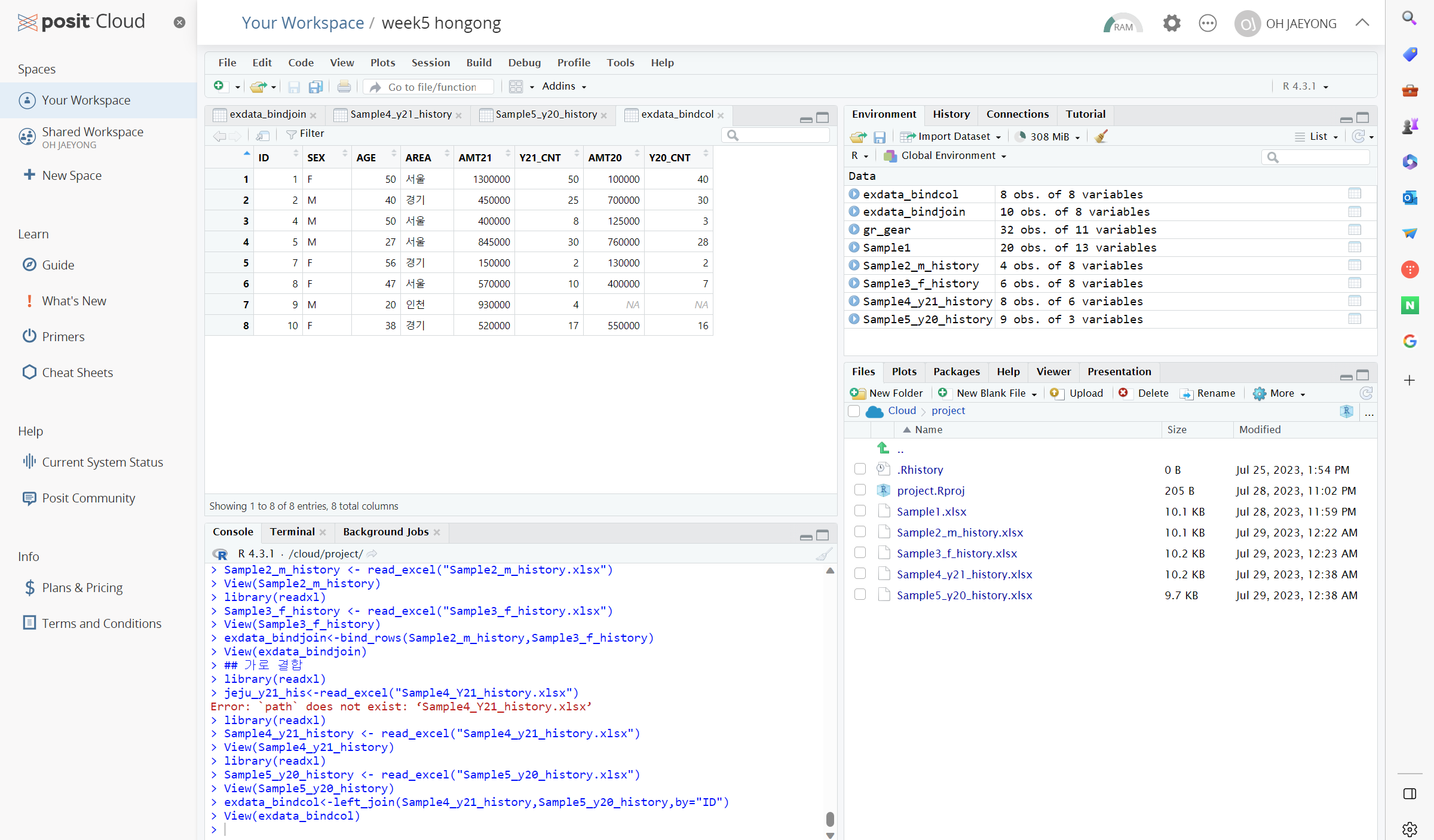Select the Sample5_y20_history.xlsx checkbox
The width and height of the screenshot is (1434, 840).
[x=860, y=594]
